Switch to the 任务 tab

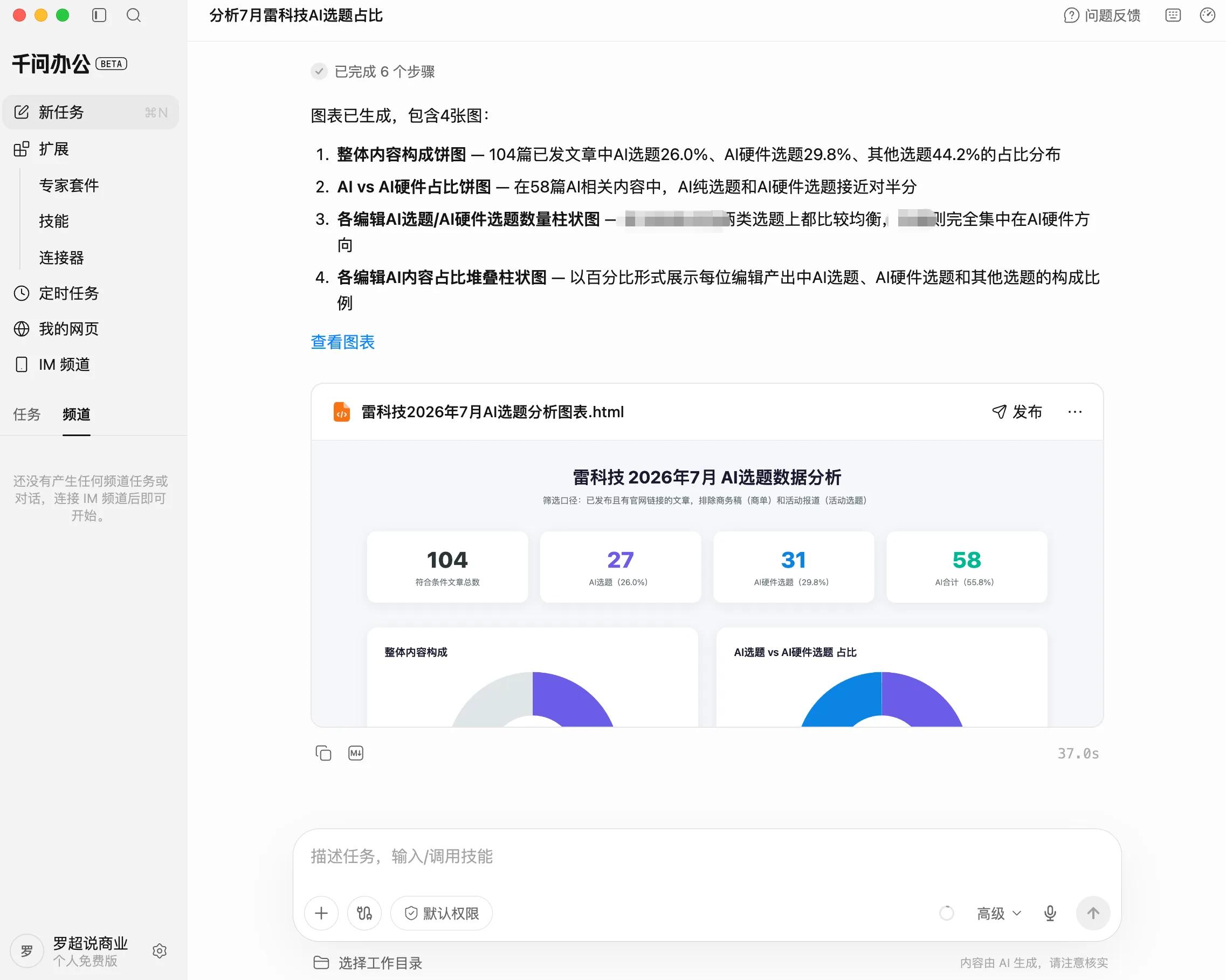(27, 415)
